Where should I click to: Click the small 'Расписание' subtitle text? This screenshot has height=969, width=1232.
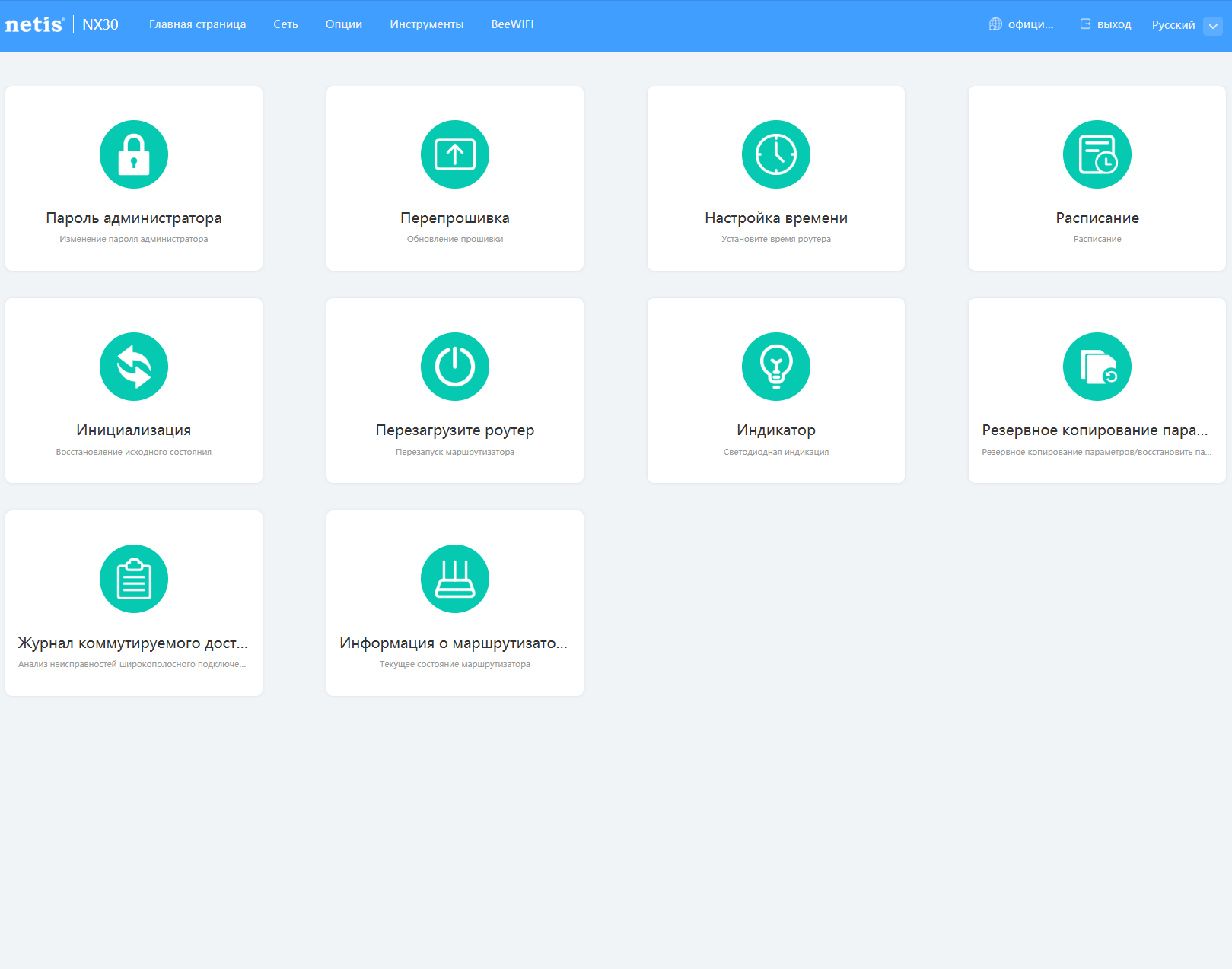pos(1097,239)
